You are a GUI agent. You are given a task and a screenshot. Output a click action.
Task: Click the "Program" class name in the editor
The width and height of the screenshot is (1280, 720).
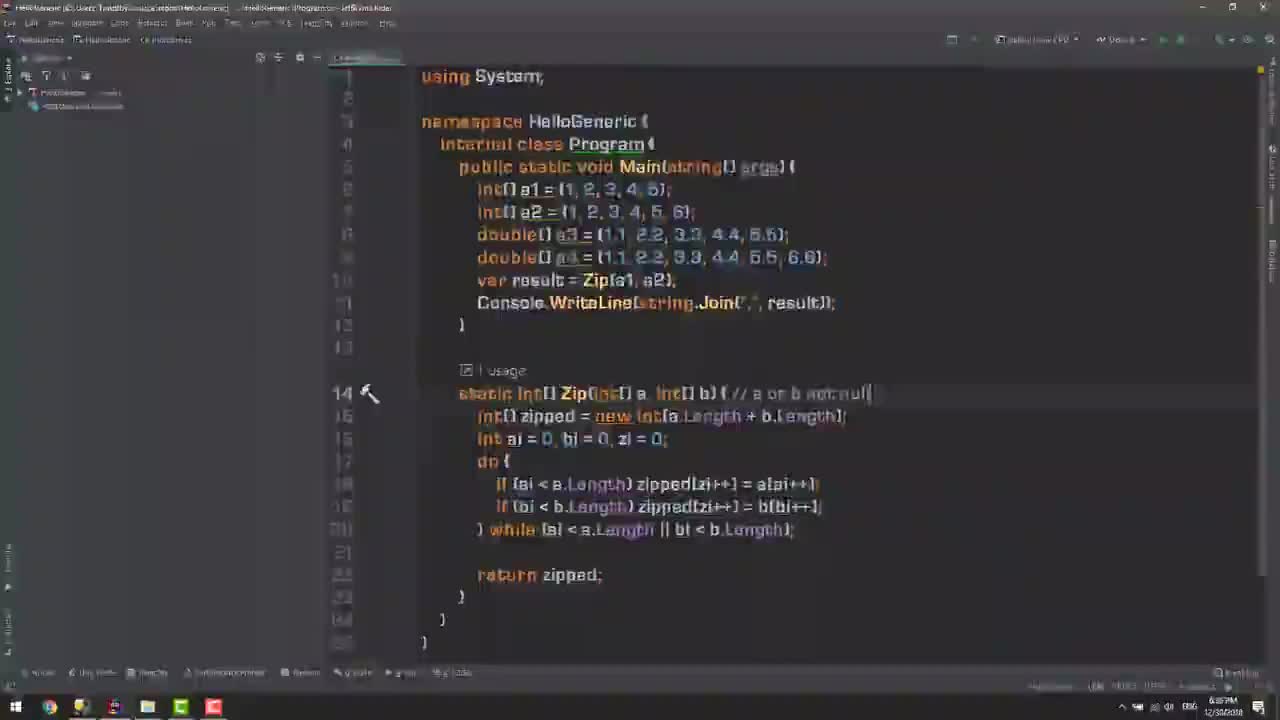[606, 145]
